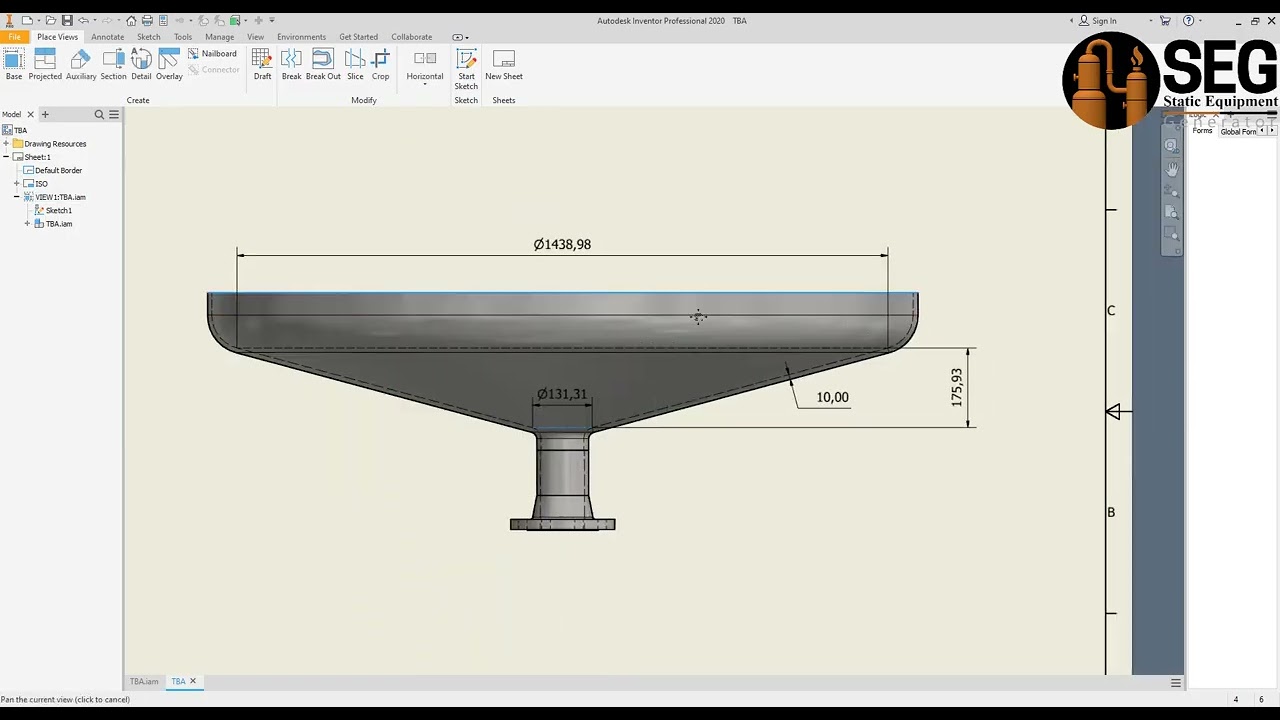Select the Base view tool

coord(14,64)
